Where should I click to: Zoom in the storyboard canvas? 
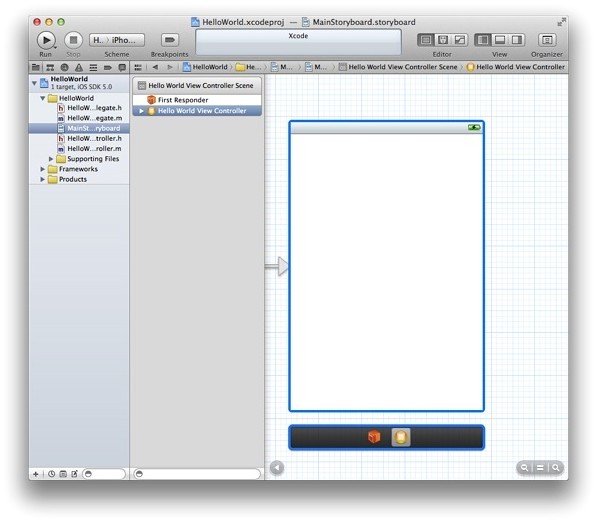point(555,468)
